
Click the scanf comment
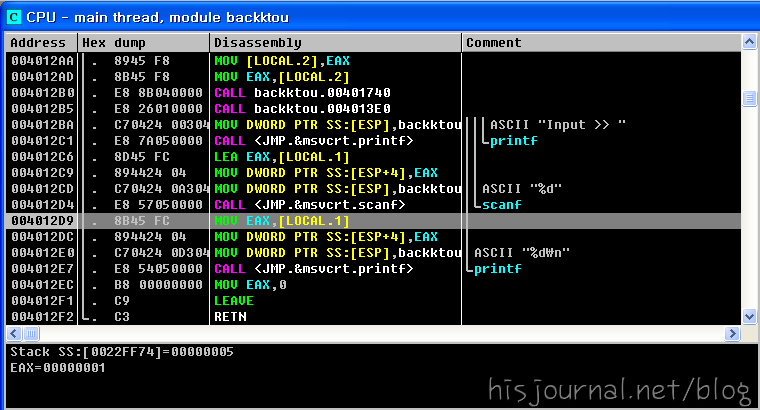[502, 205]
